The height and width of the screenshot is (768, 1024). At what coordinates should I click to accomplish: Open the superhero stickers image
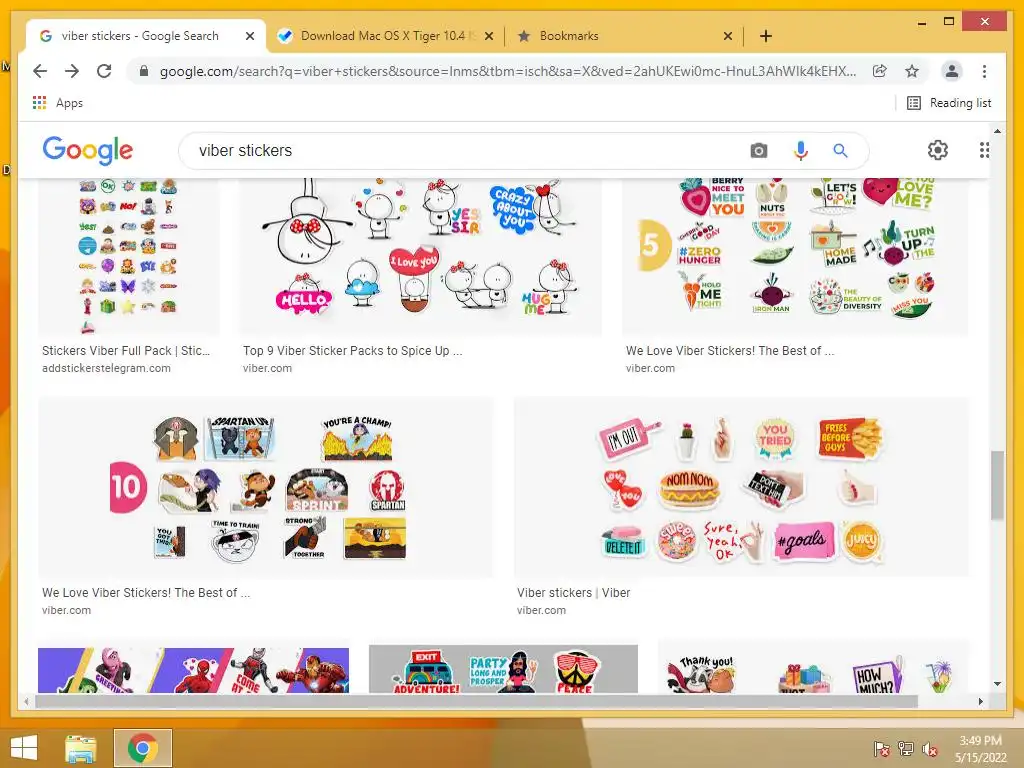tap(193, 669)
